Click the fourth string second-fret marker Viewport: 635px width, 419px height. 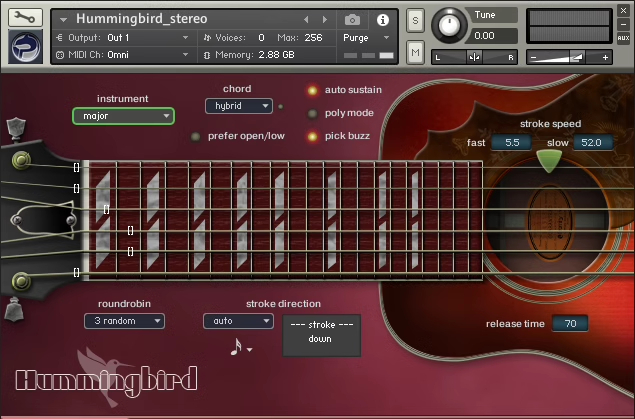(130, 230)
